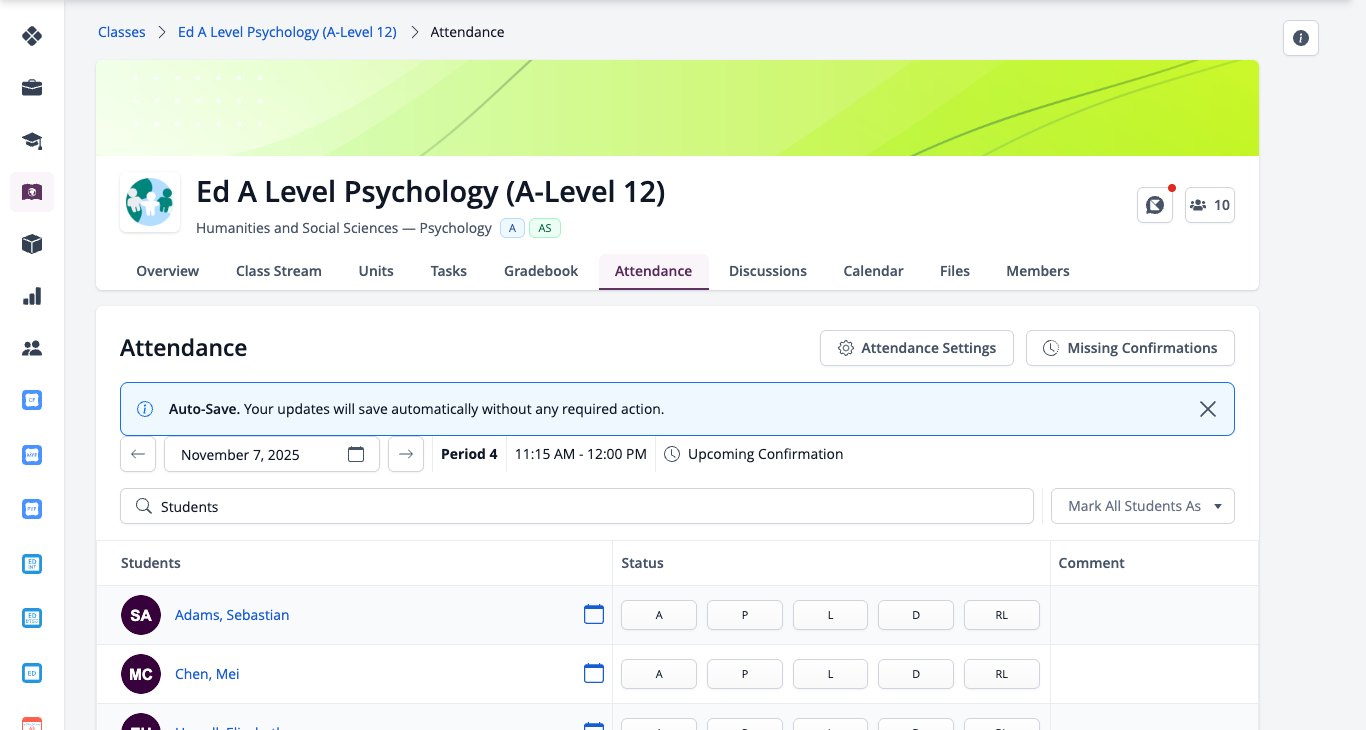Mark Chen, Mei as A

click(659, 674)
